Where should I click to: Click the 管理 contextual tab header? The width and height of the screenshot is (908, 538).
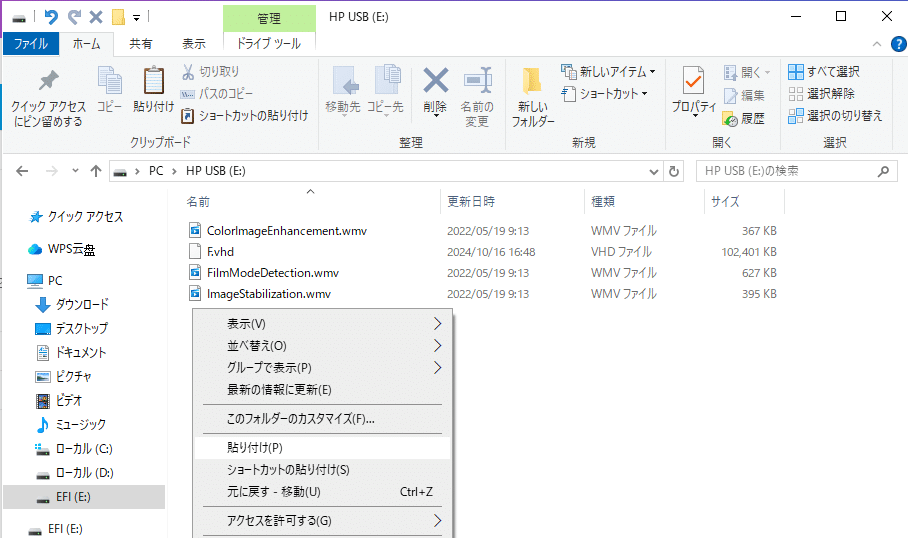click(269, 19)
